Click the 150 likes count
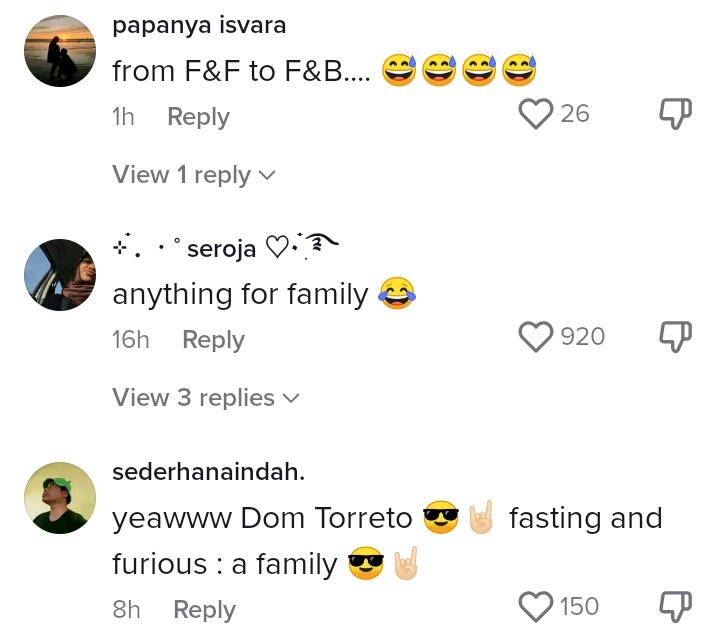The image size is (720, 641). coord(579,607)
